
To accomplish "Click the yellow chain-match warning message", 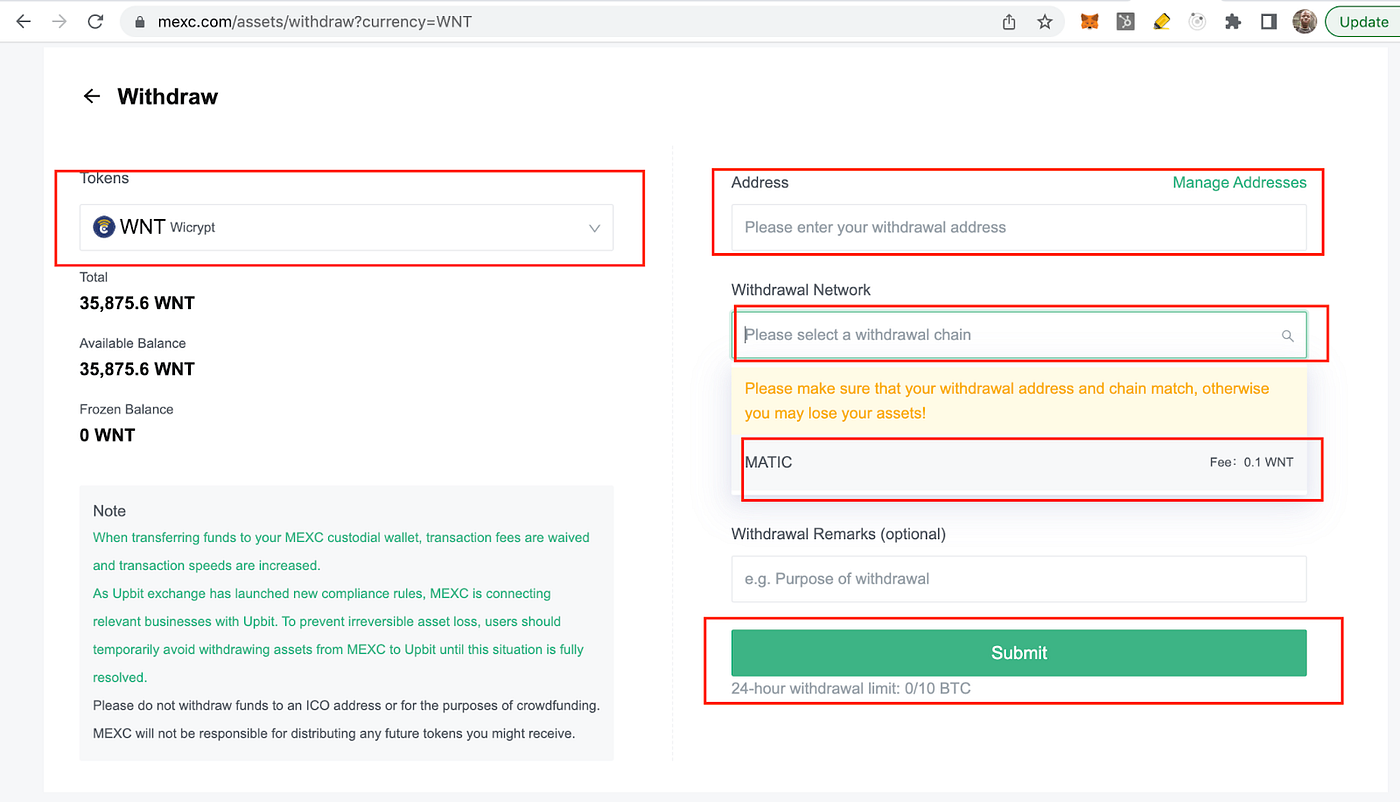I will point(1019,401).
